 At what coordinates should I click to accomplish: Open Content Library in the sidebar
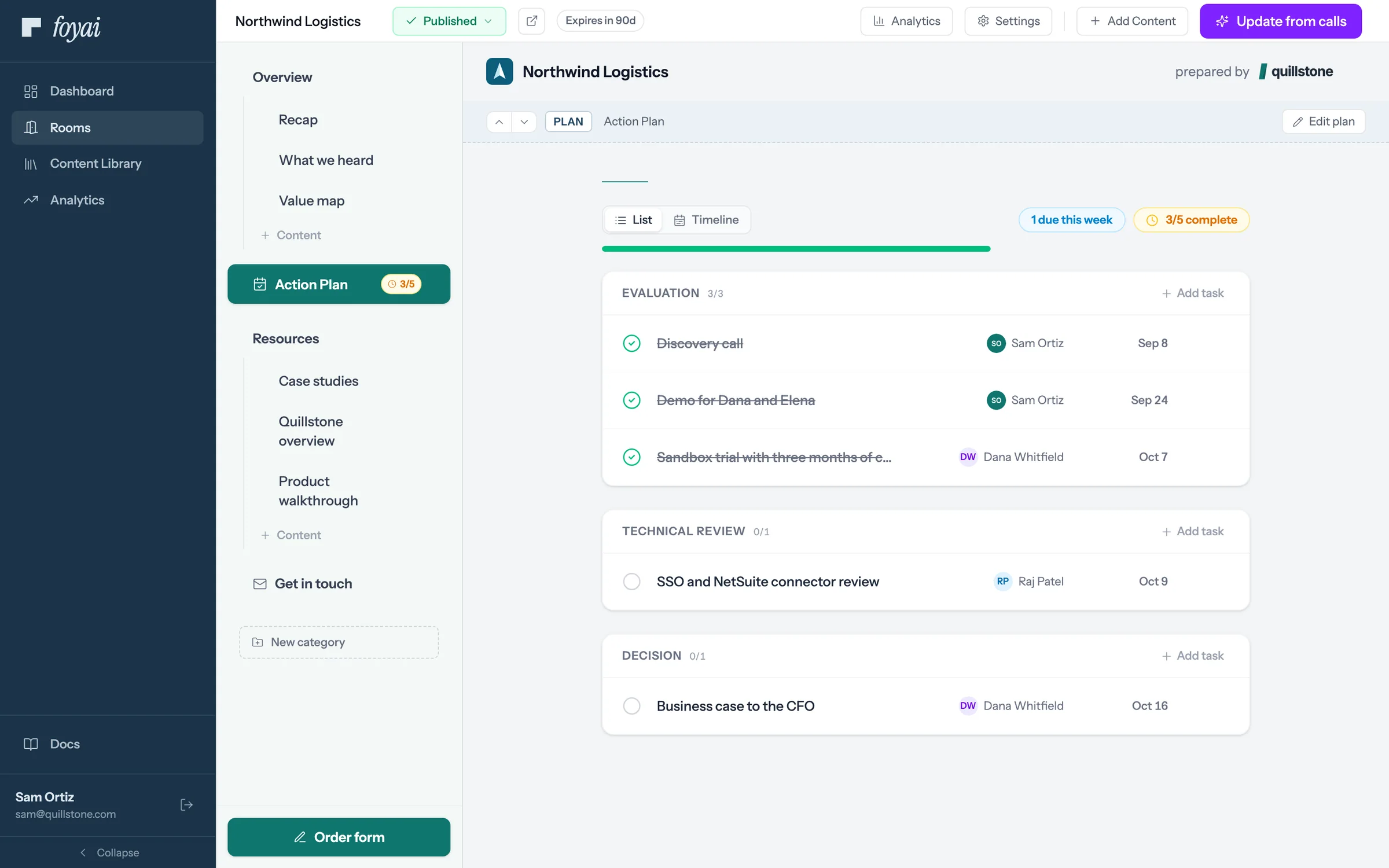click(108, 164)
